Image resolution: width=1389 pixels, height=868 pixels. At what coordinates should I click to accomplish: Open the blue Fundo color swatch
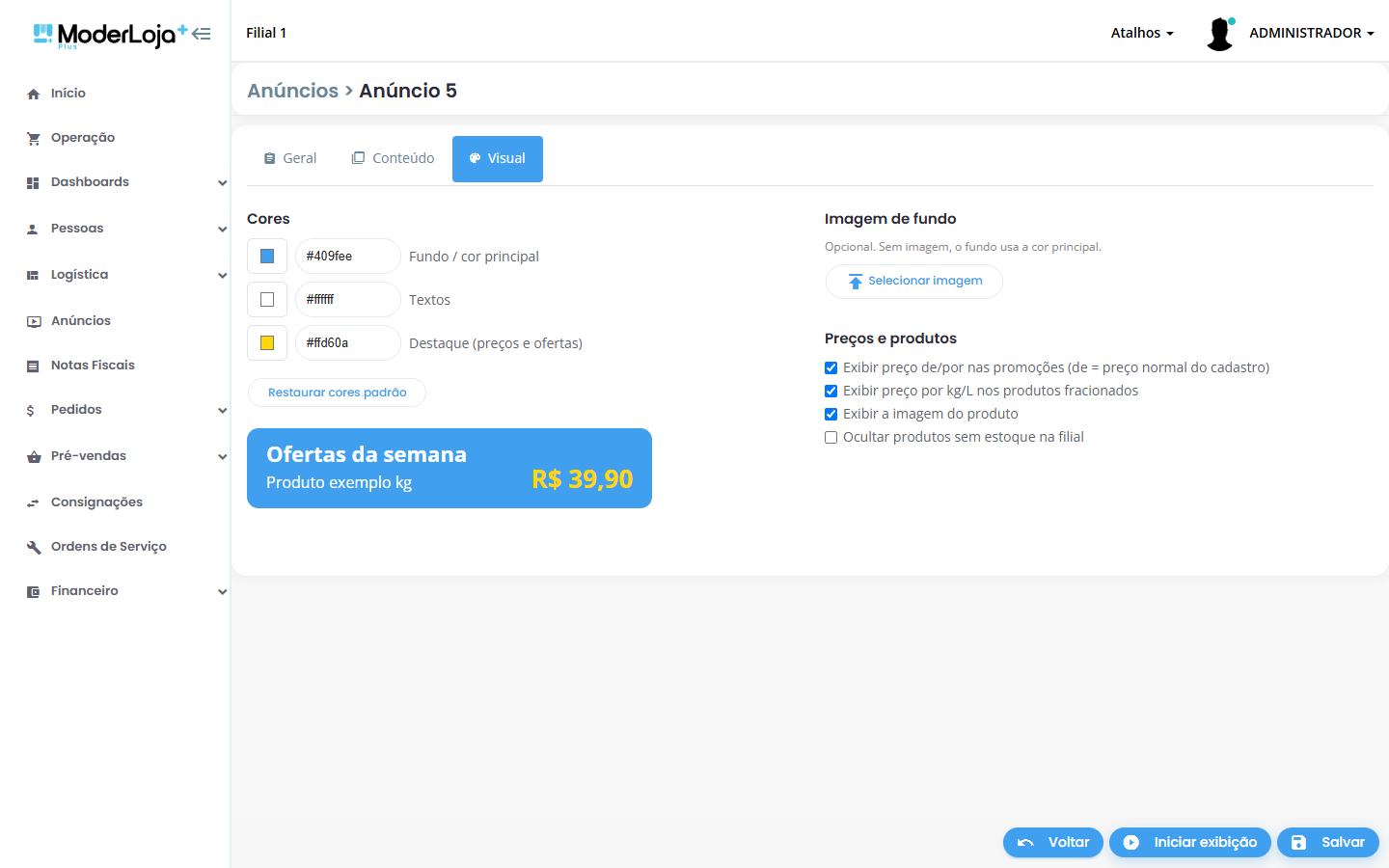click(267, 257)
